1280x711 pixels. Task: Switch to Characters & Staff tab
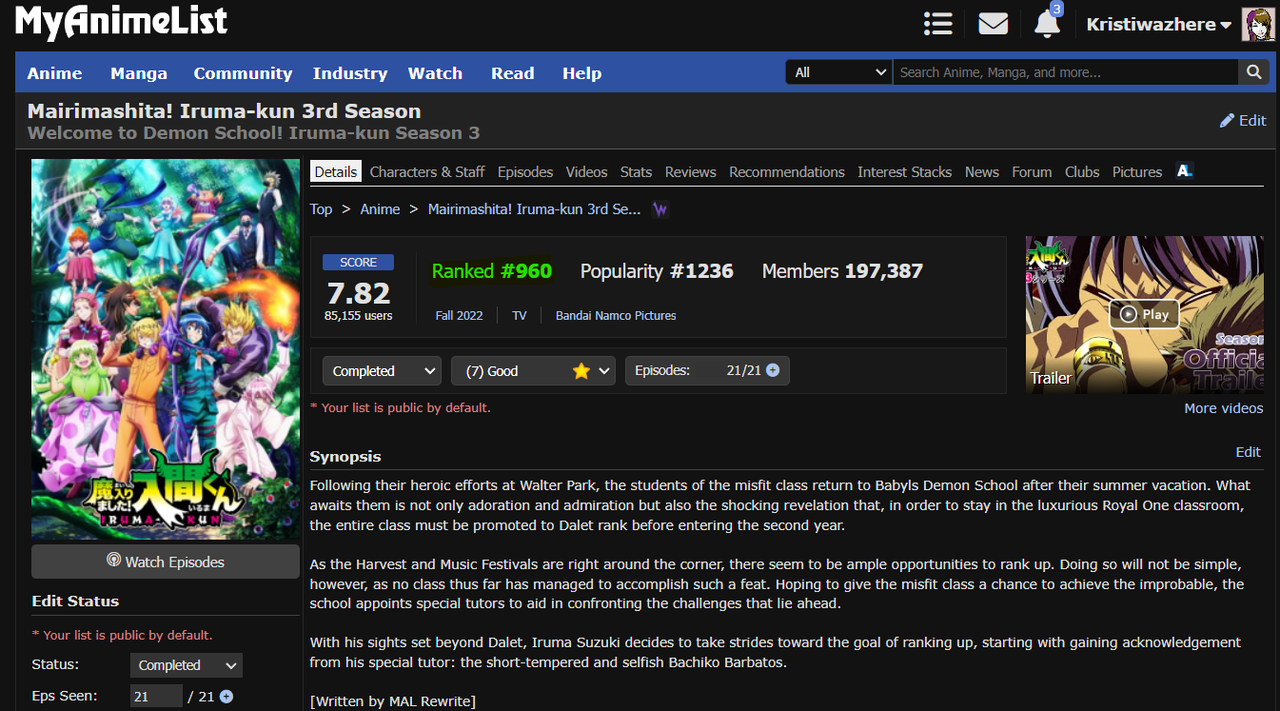coord(427,172)
